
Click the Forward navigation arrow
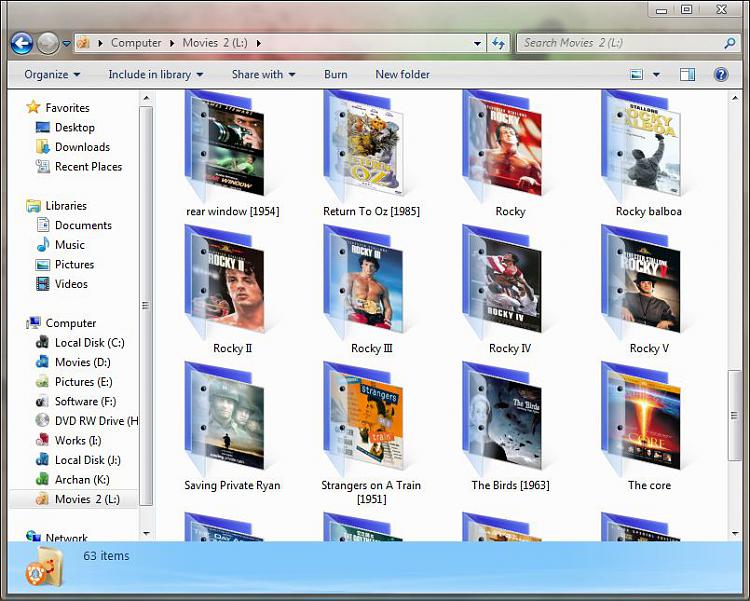[x=48, y=44]
